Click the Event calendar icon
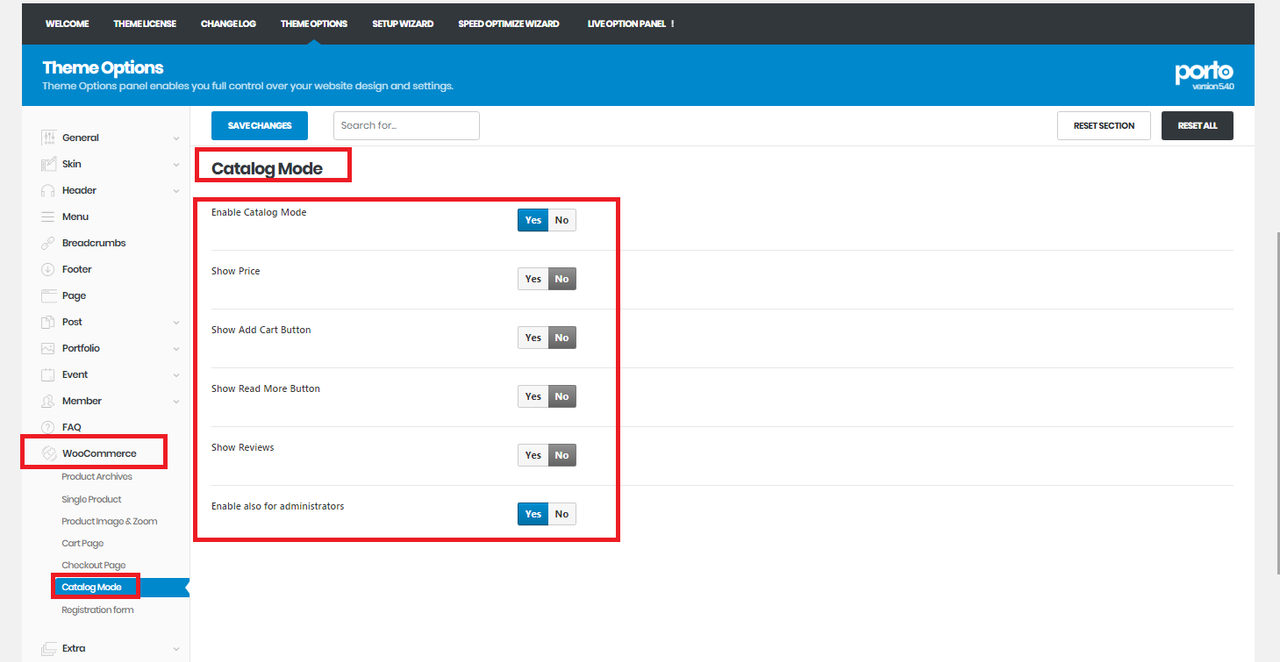 click(48, 375)
